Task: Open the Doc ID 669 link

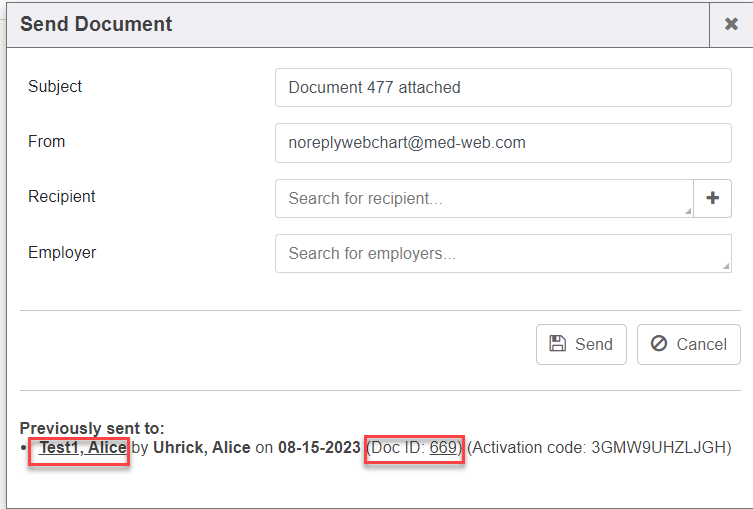Action: pos(443,448)
